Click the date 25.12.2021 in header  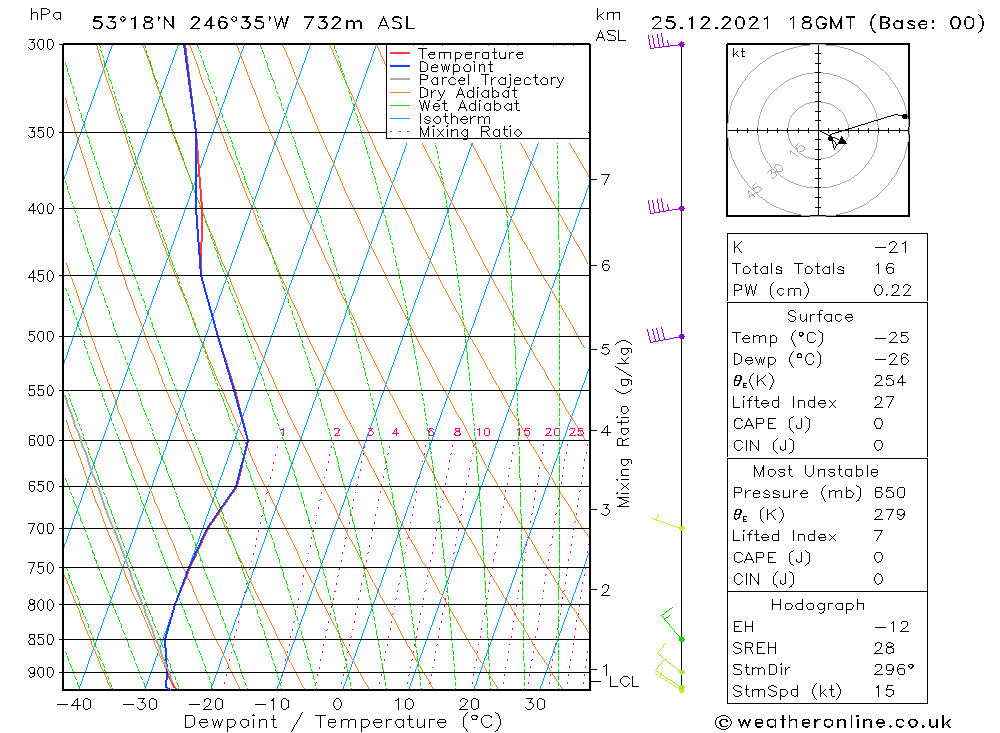[x=711, y=23]
